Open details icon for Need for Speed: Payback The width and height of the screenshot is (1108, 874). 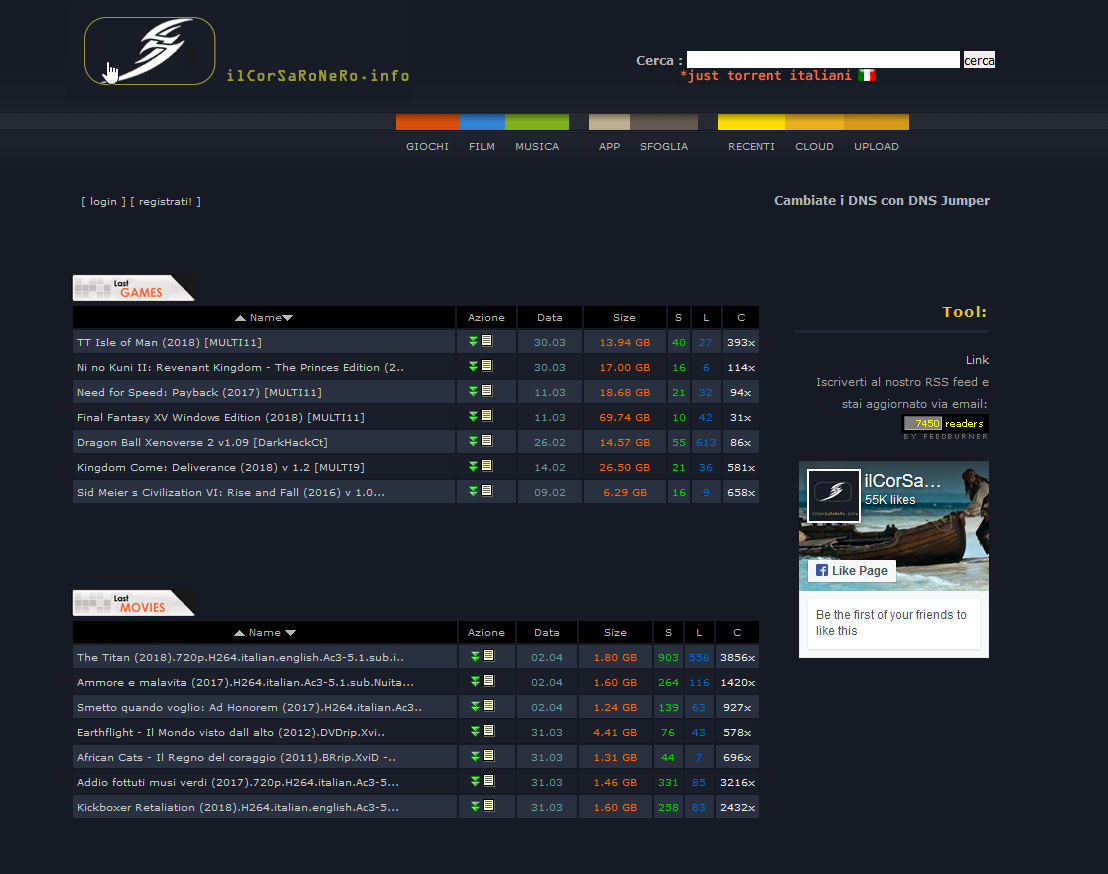pos(487,391)
